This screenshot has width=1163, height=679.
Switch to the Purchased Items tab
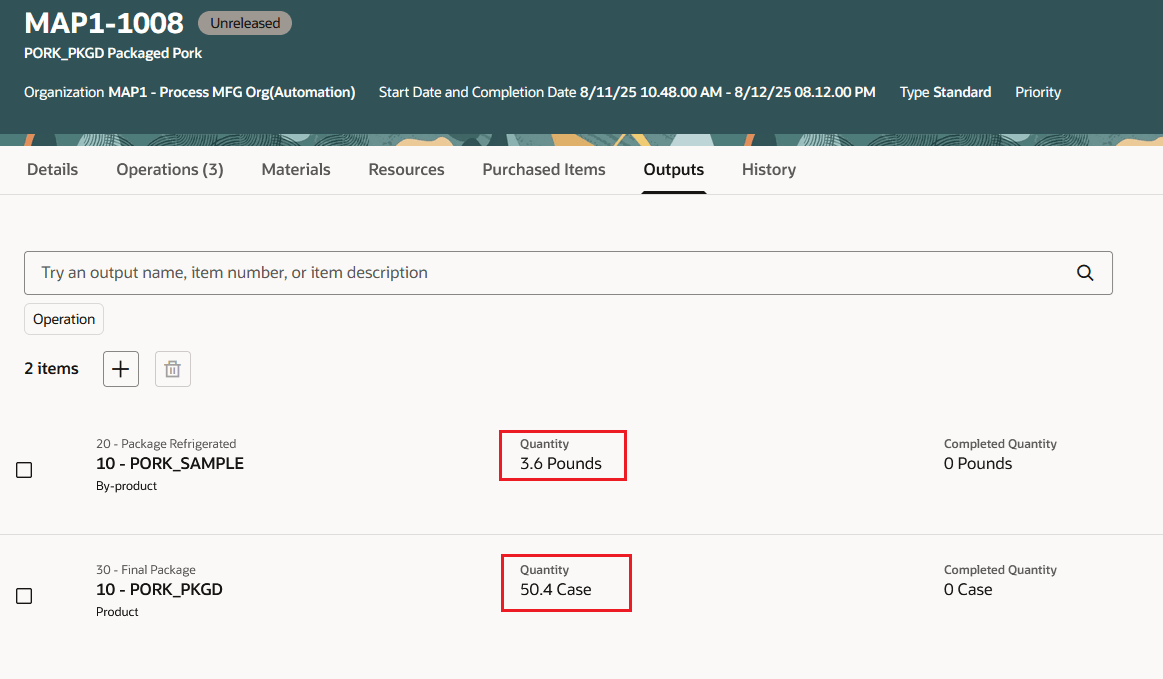coord(543,169)
